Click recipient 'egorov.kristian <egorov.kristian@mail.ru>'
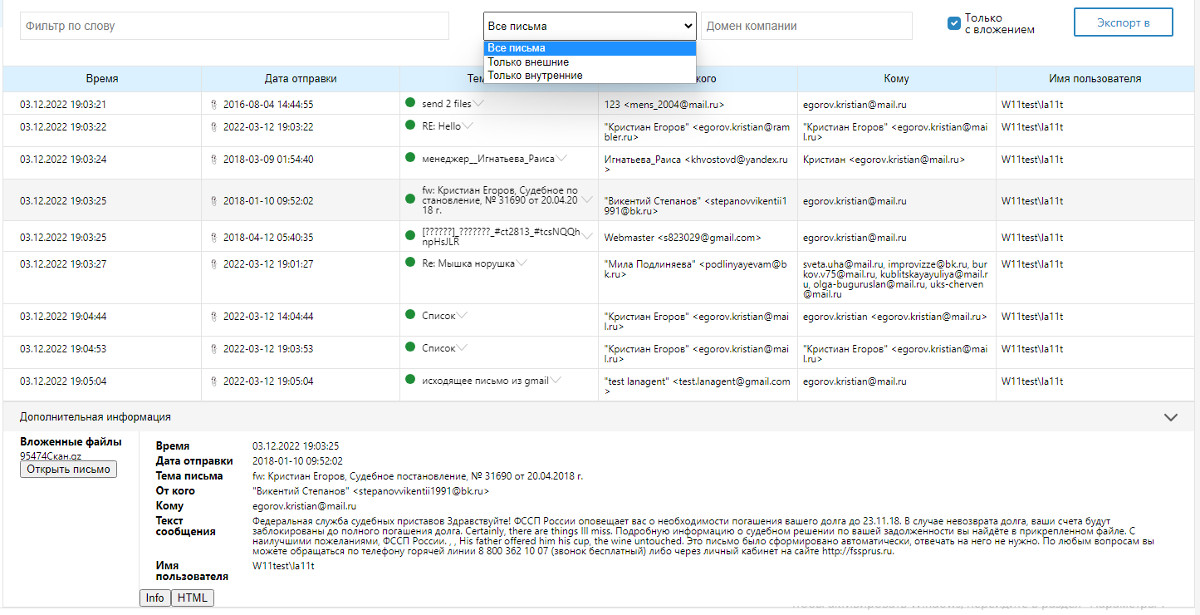 click(896, 316)
